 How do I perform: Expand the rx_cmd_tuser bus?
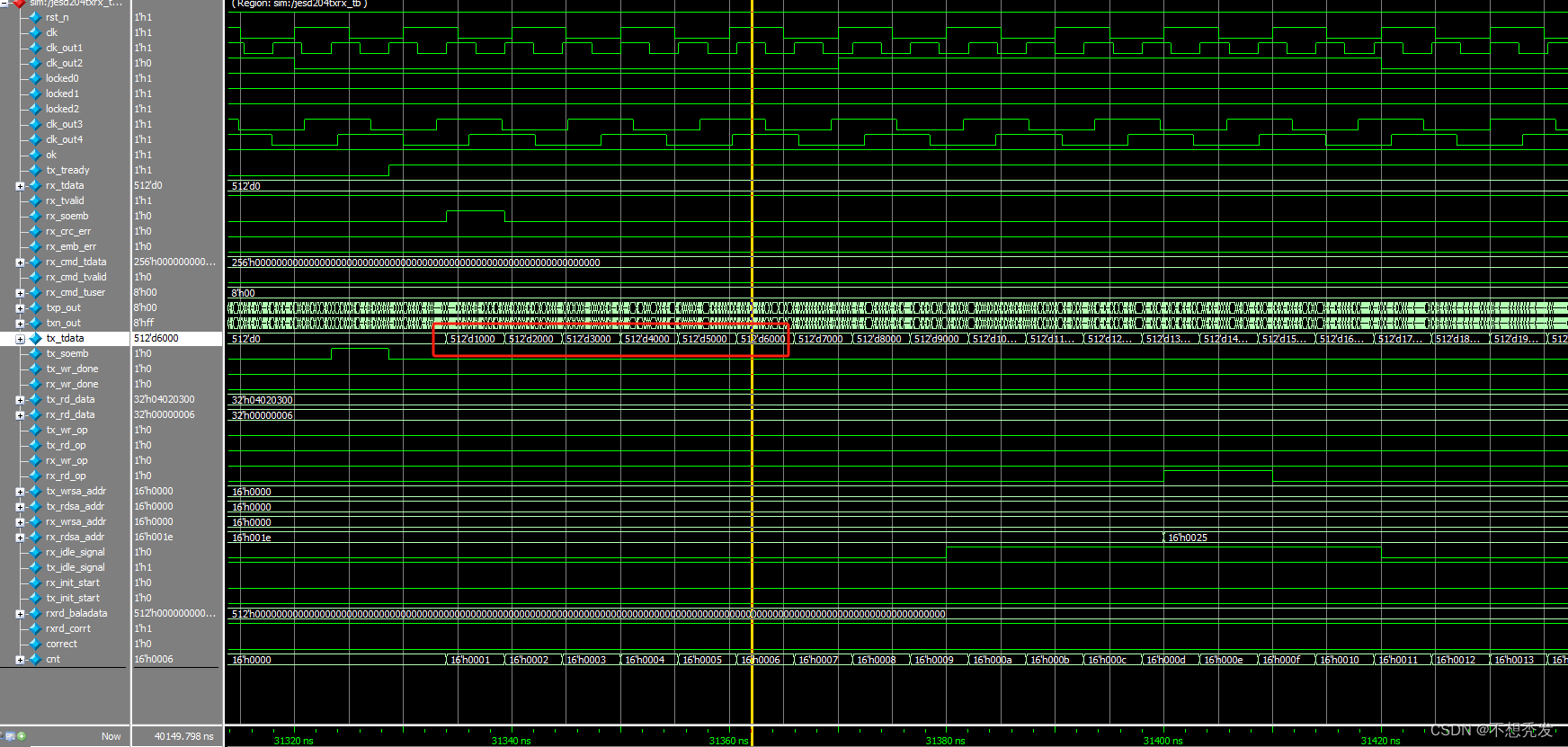click(20, 293)
